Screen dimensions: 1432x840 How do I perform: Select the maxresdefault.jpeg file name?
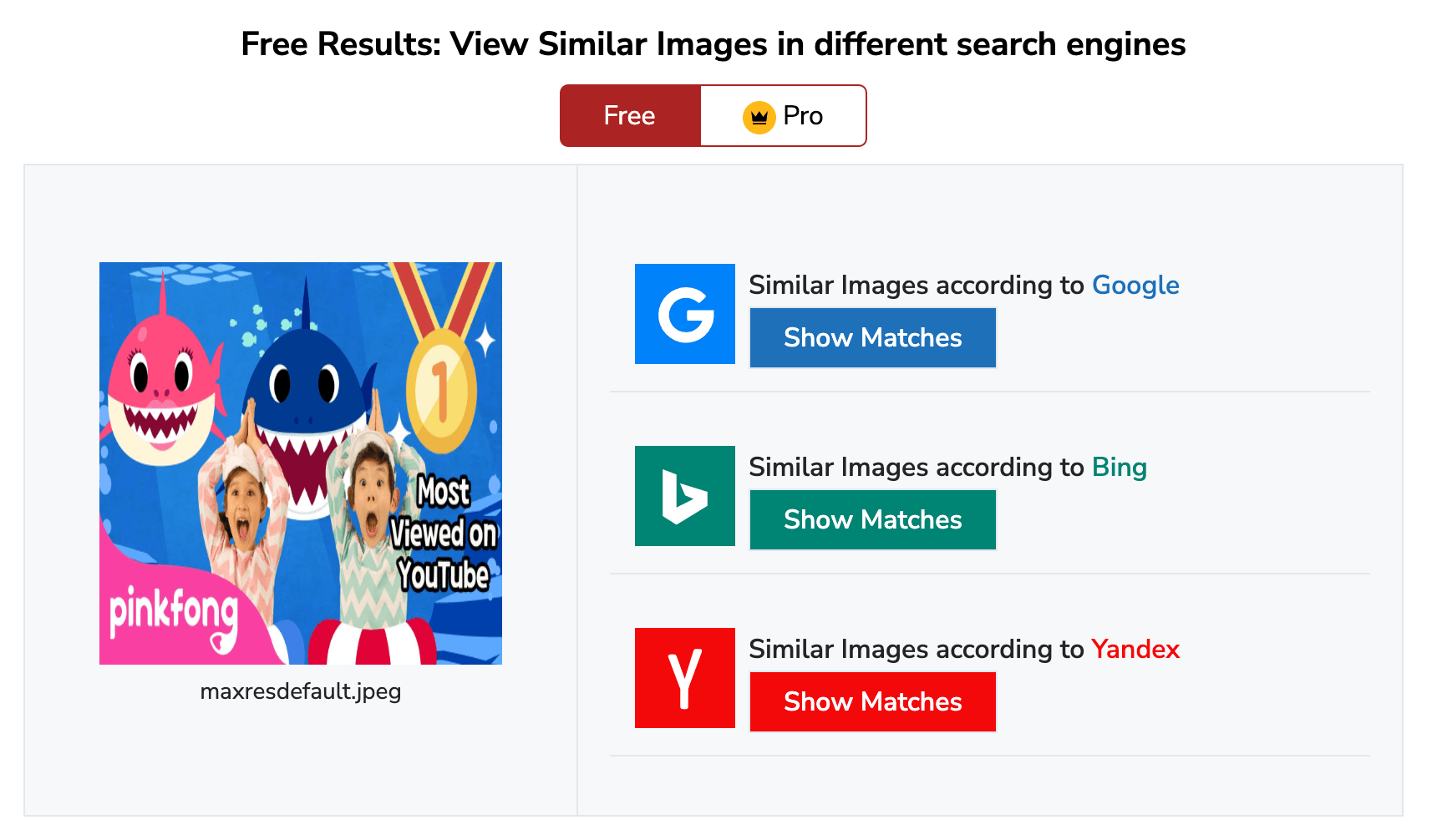(300, 691)
